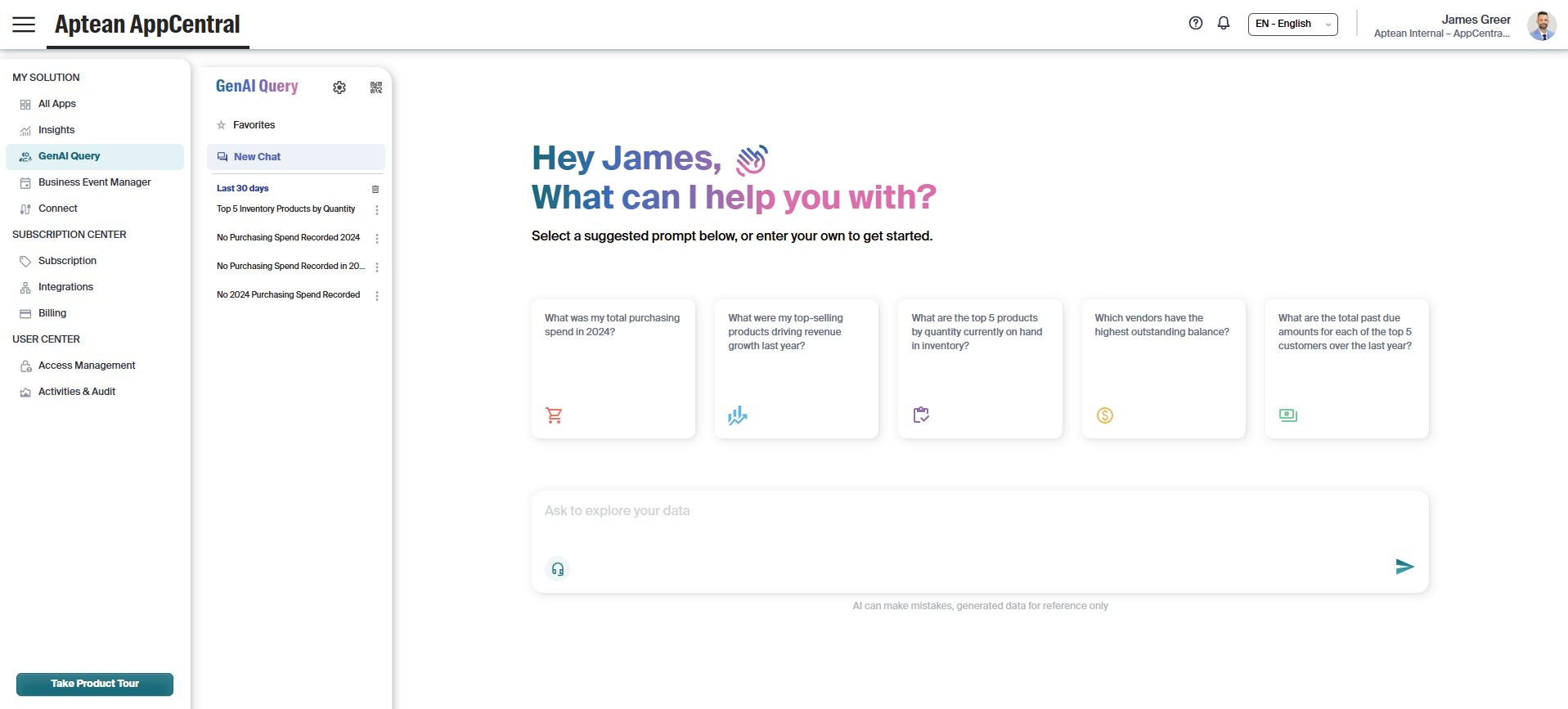Click the Integrations icon in sidebar

tap(25, 288)
